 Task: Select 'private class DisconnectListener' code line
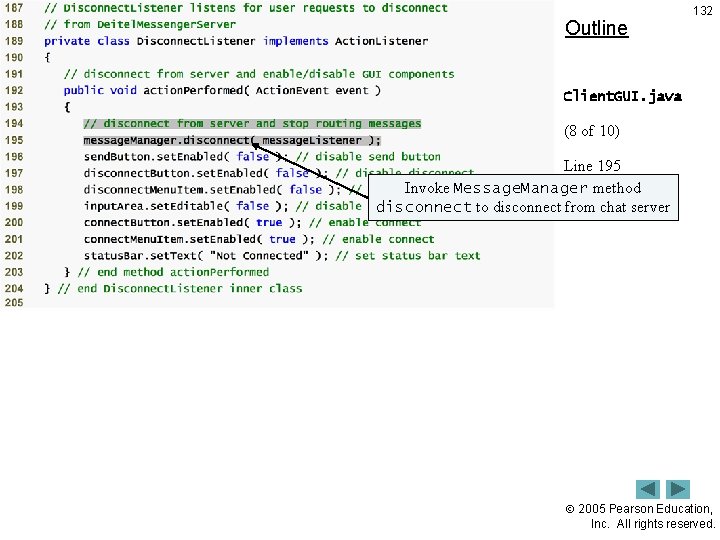point(236,41)
